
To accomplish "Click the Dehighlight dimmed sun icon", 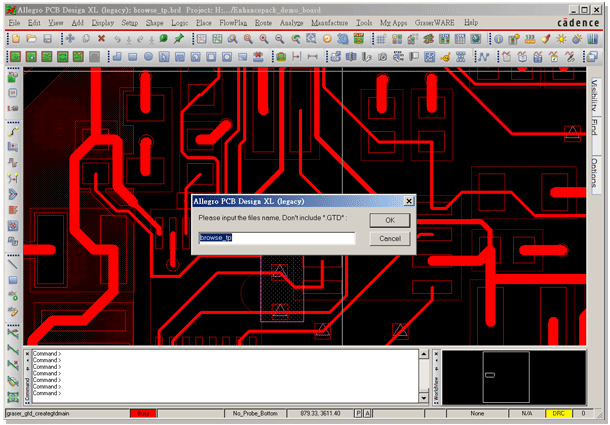I will tap(577, 39).
